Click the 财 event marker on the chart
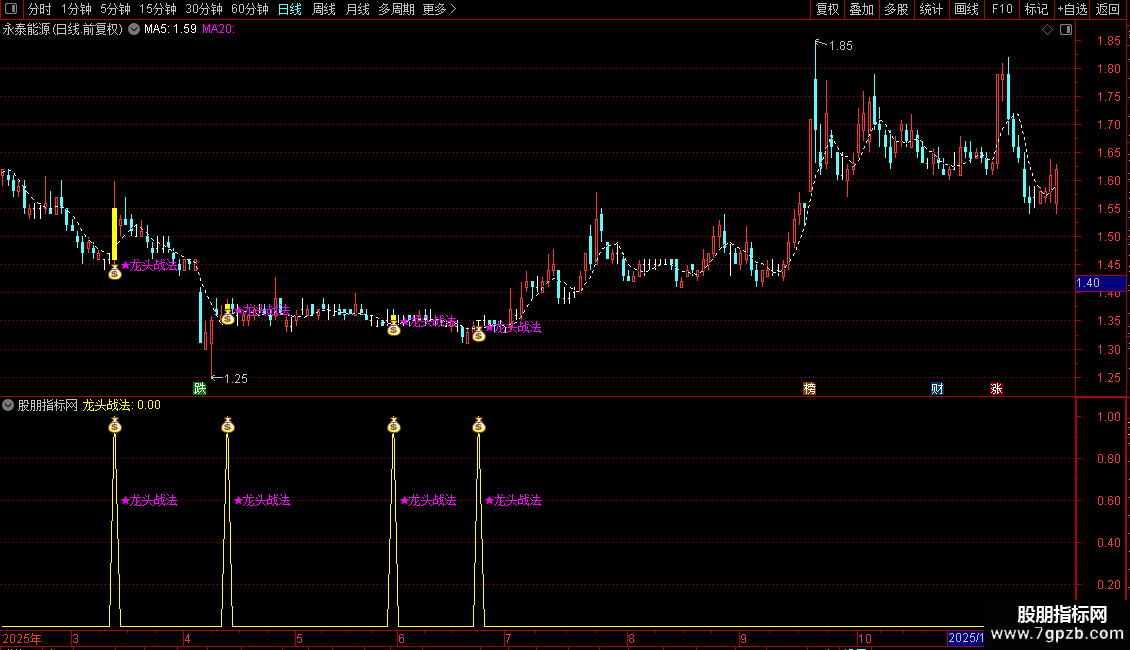The width and height of the screenshot is (1130, 650). 937,388
